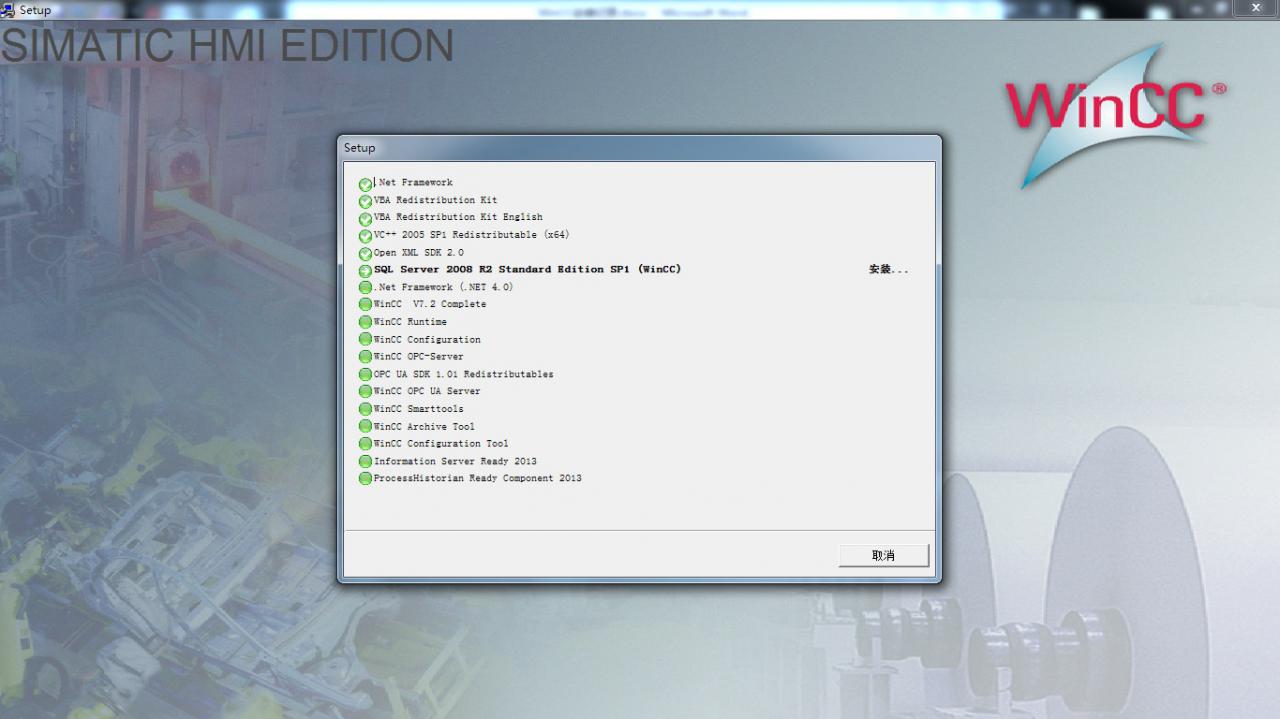Click the green dot for Information Server Ready 2013

(365, 462)
